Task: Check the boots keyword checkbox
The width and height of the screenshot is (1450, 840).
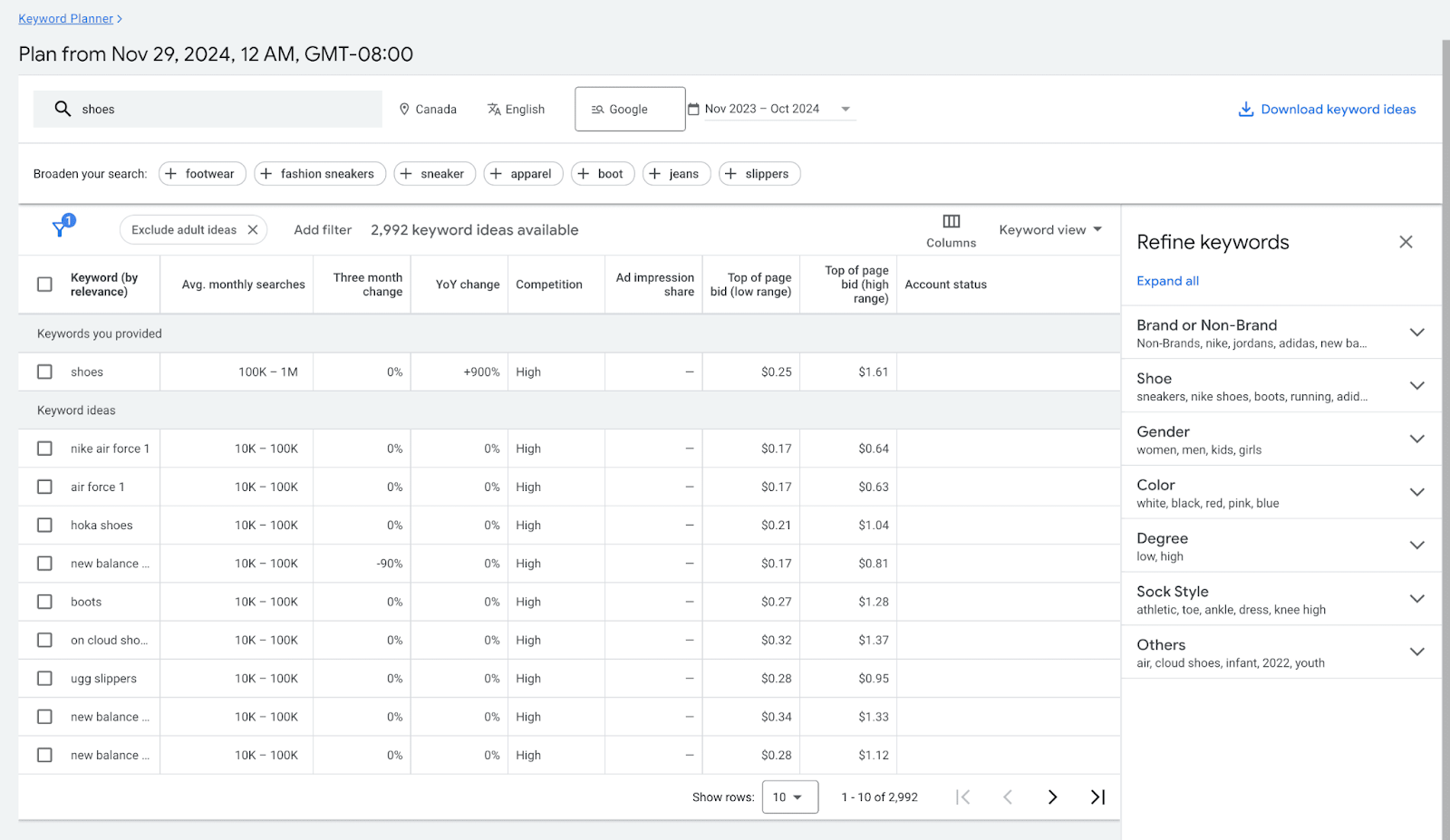Action: (x=44, y=601)
